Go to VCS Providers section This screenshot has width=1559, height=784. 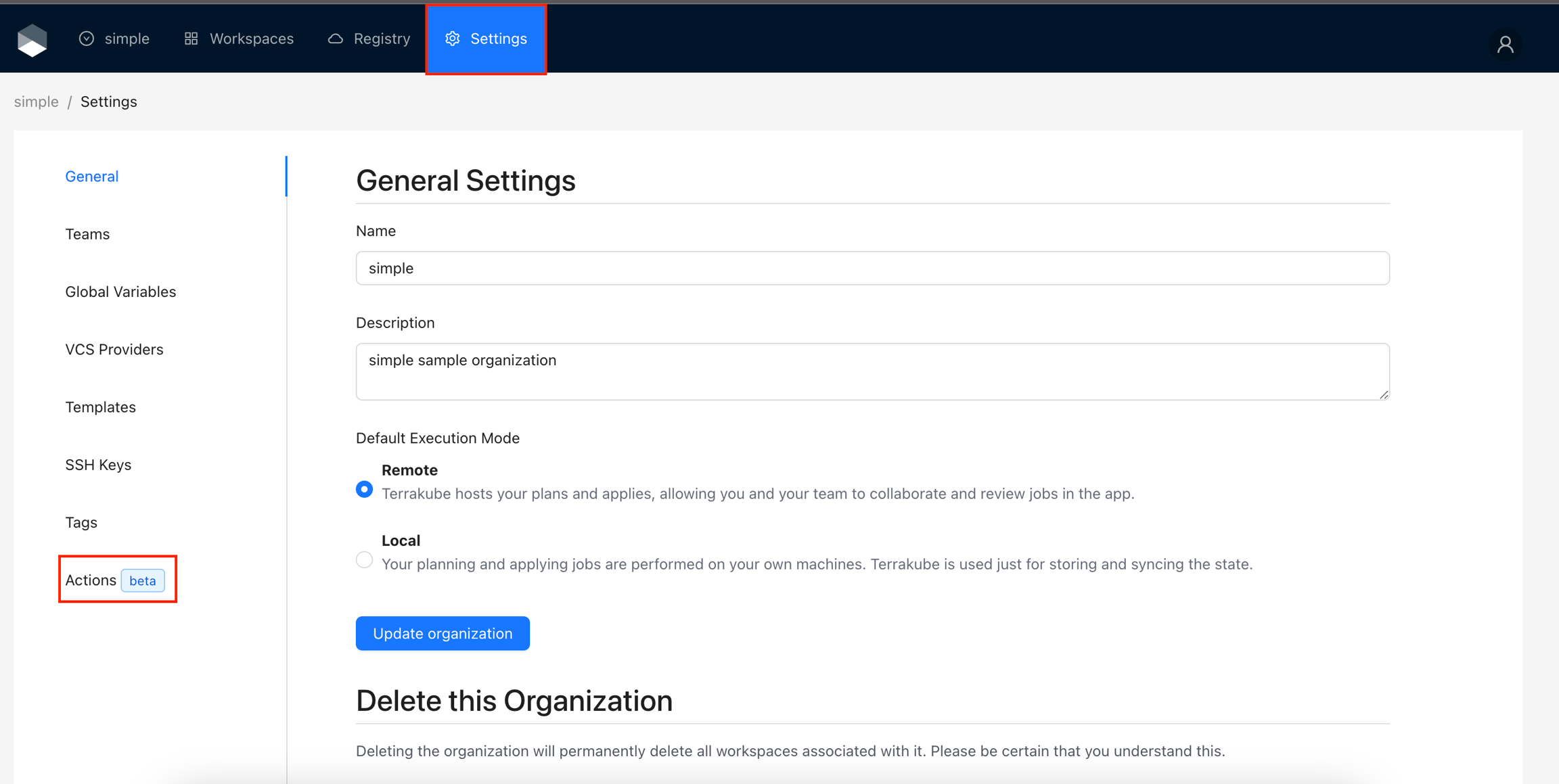click(114, 350)
